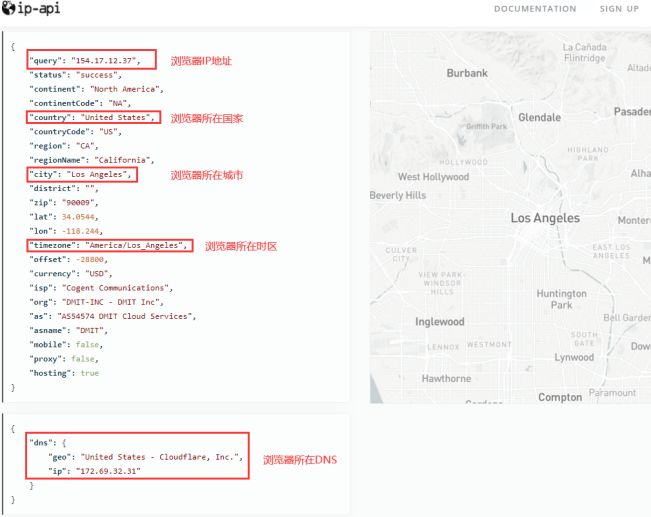Click the isp Cogent Communications value
Image resolution: width=651 pixels, height=517 pixels.
pyautogui.click(x=114, y=287)
